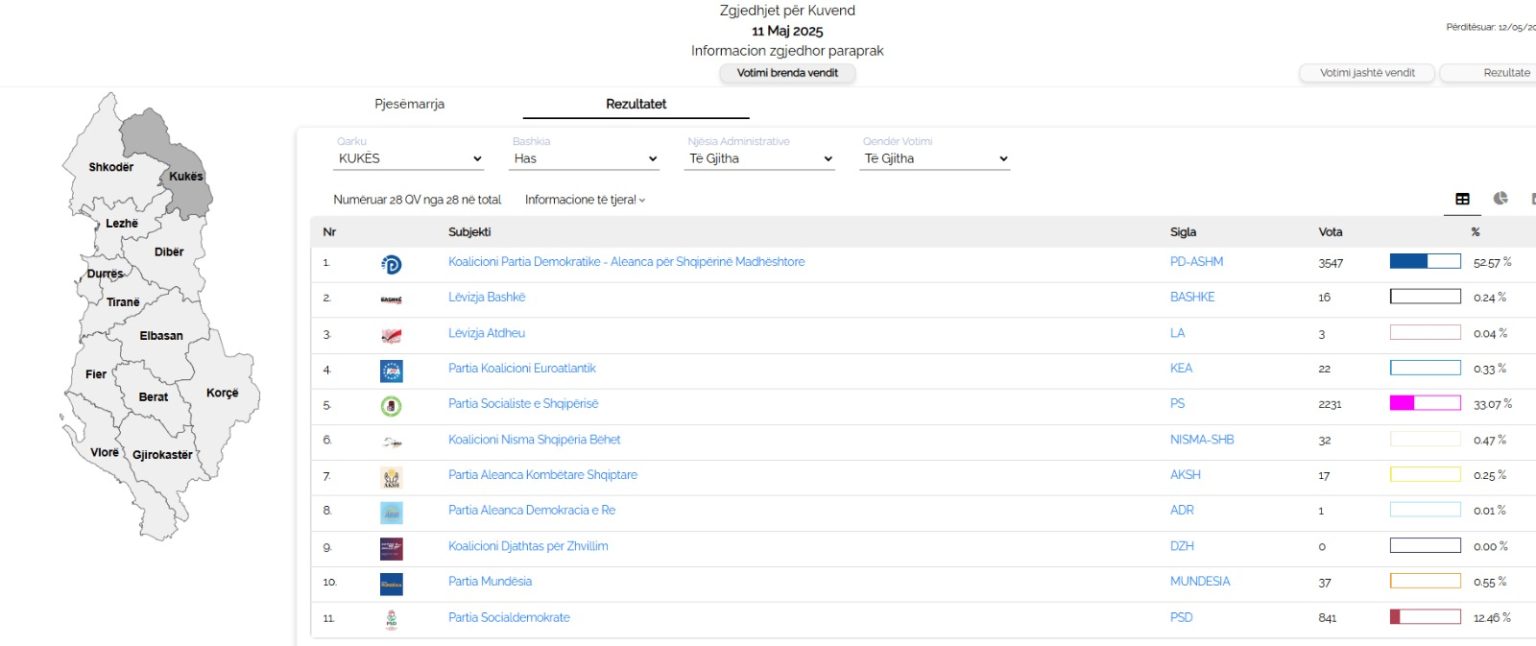Expand Informacione të tjera

point(585,200)
